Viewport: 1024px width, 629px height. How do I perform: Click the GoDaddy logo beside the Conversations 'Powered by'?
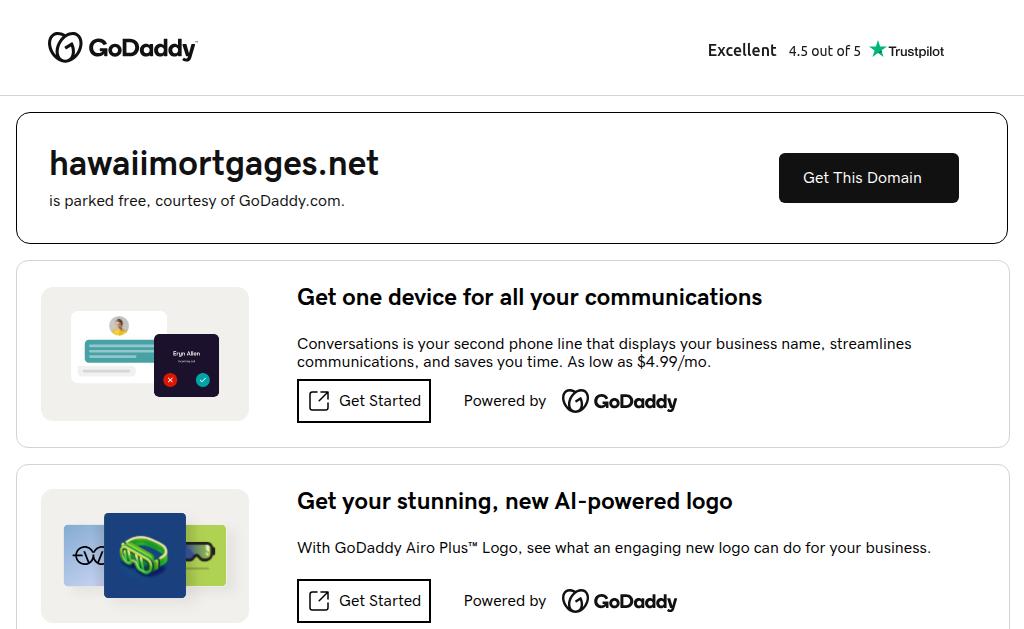619,401
